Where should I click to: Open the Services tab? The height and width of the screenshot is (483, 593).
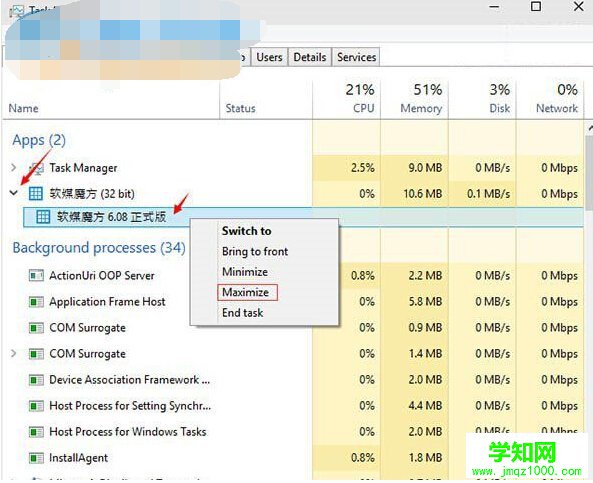click(356, 57)
